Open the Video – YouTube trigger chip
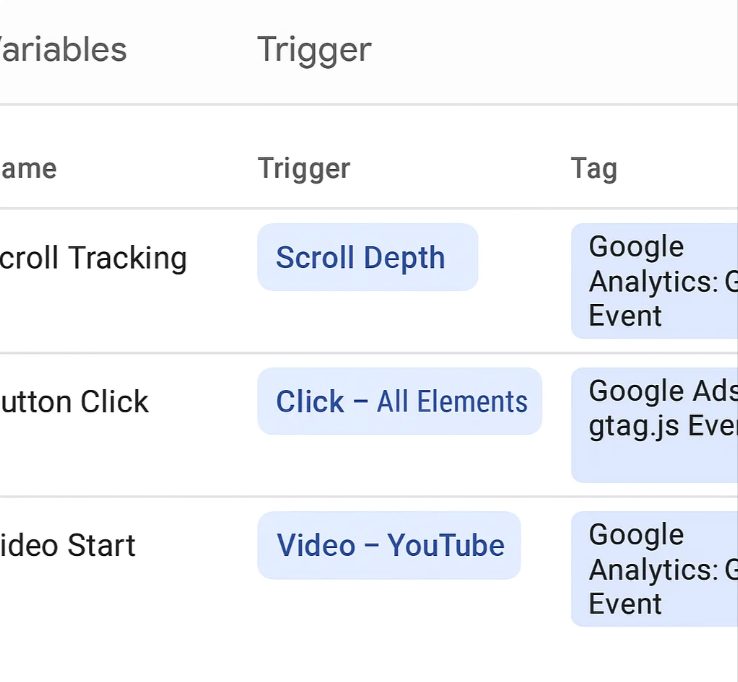 pos(389,546)
